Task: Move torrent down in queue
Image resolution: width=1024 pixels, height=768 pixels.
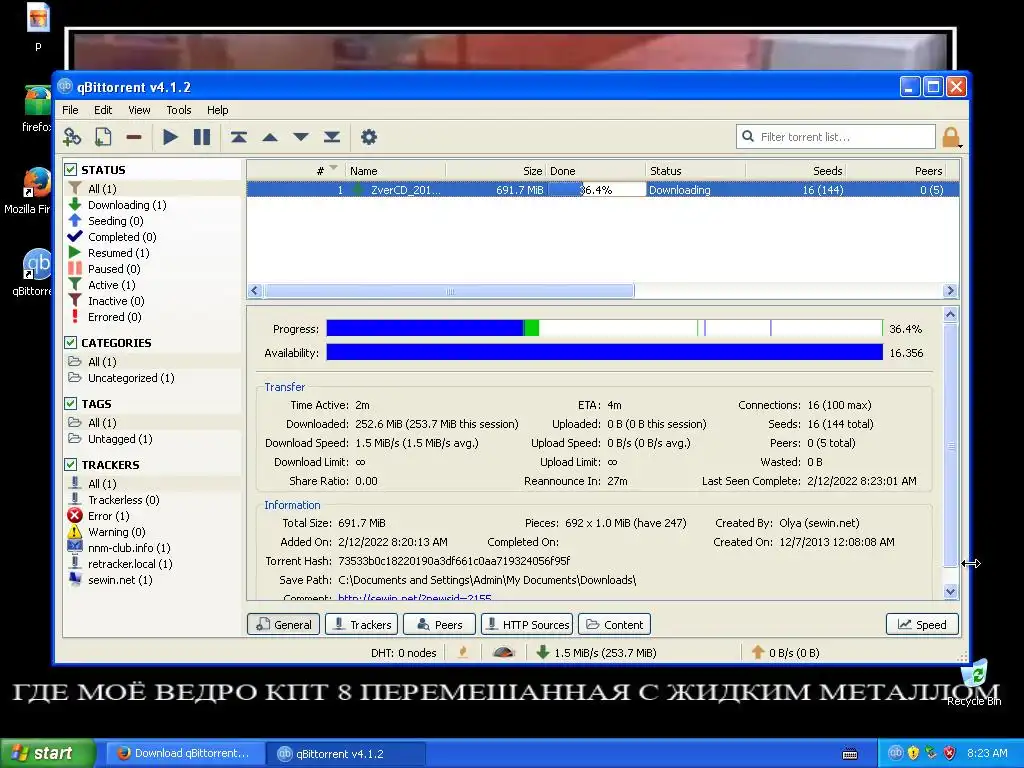Action: click(x=300, y=137)
